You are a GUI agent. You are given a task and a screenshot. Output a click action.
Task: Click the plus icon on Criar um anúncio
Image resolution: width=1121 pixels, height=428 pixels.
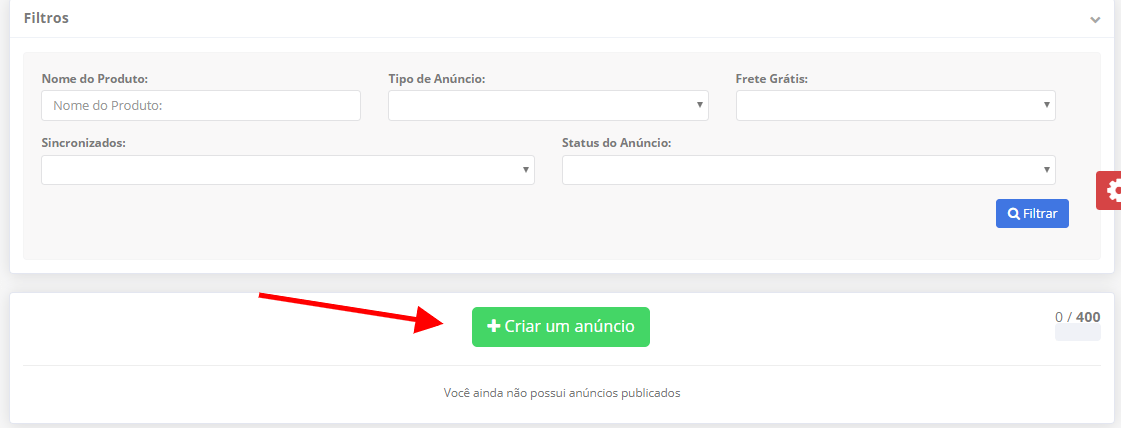(x=493, y=327)
